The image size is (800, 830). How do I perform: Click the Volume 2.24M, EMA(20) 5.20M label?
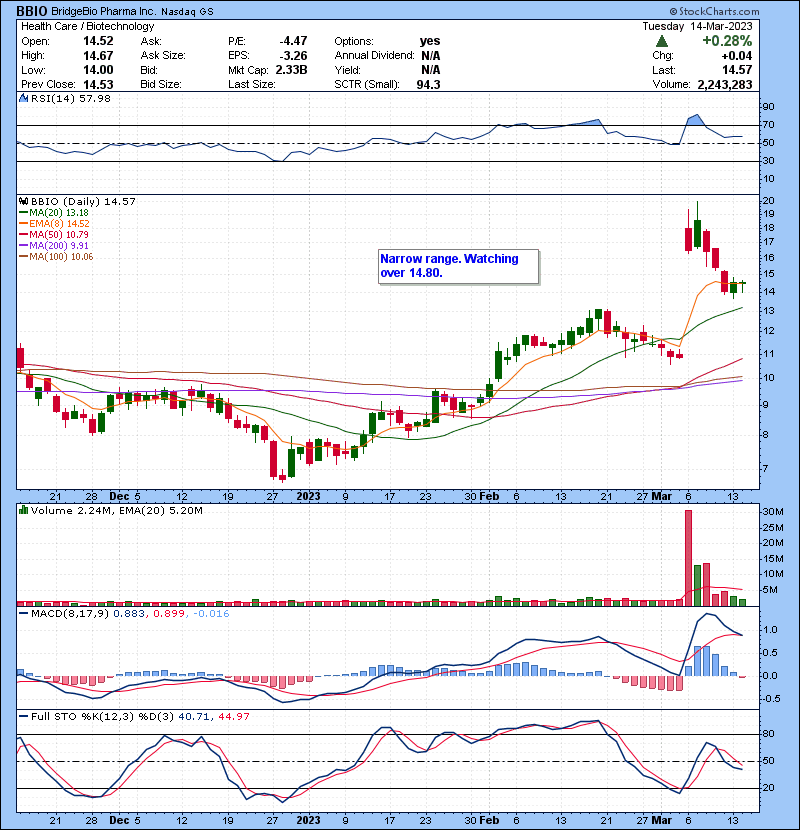[116, 511]
